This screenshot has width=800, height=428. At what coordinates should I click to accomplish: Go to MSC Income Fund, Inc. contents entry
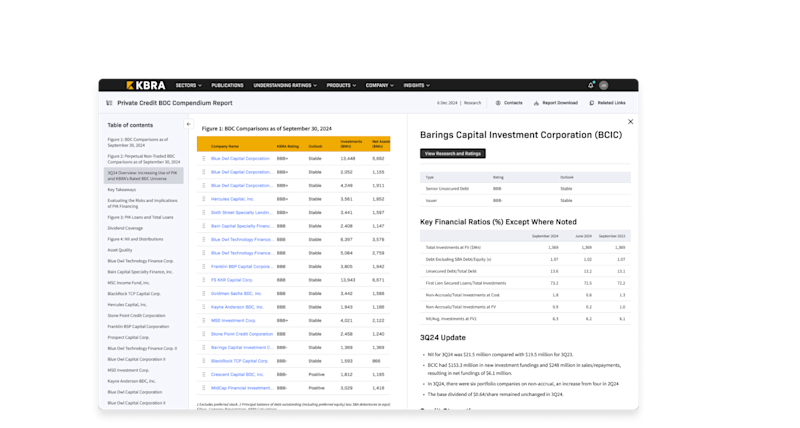pyautogui.click(x=129, y=283)
